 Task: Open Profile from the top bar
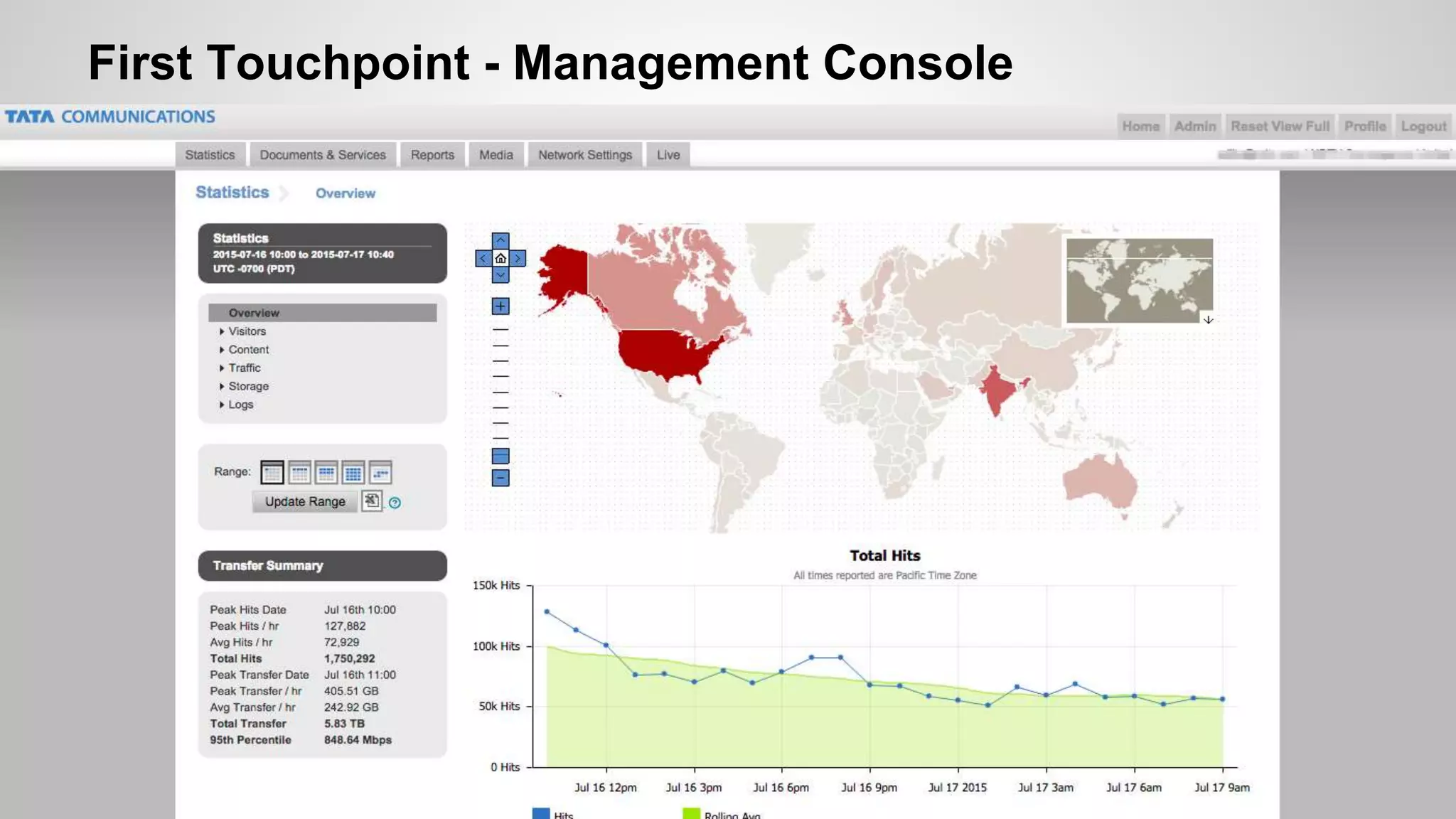point(1365,126)
